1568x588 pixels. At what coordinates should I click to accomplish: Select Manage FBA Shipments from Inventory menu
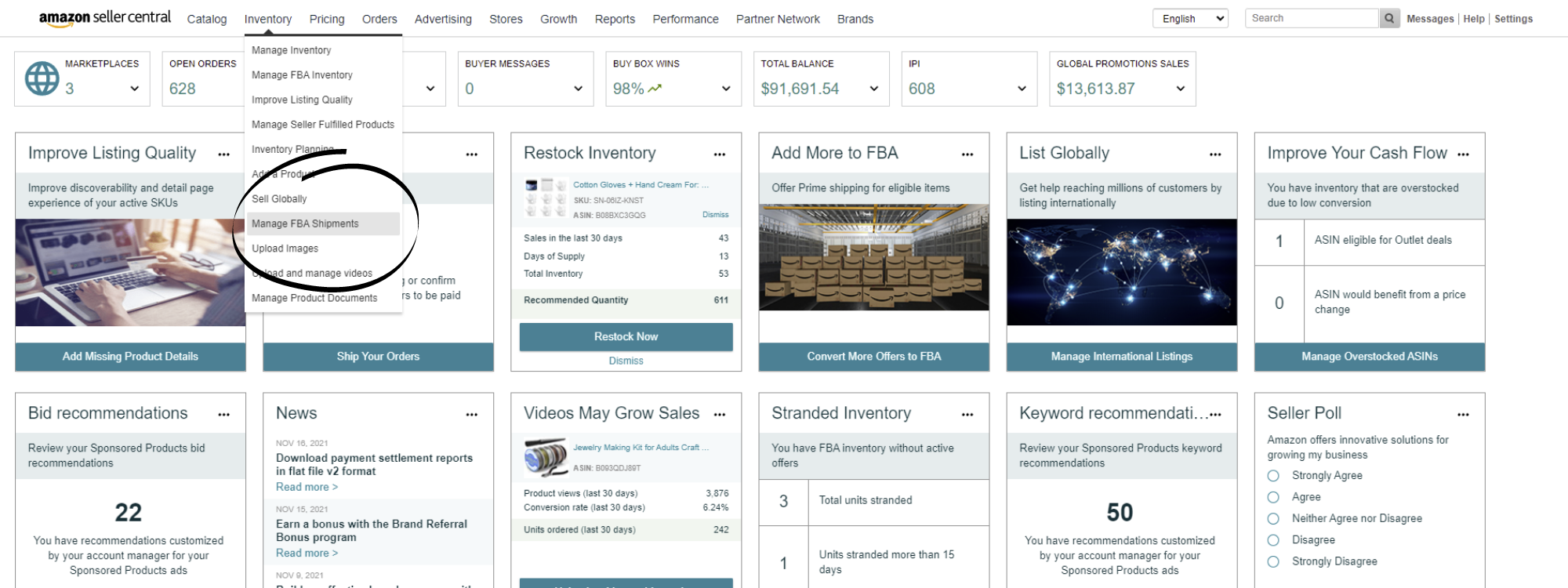(323, 223)
